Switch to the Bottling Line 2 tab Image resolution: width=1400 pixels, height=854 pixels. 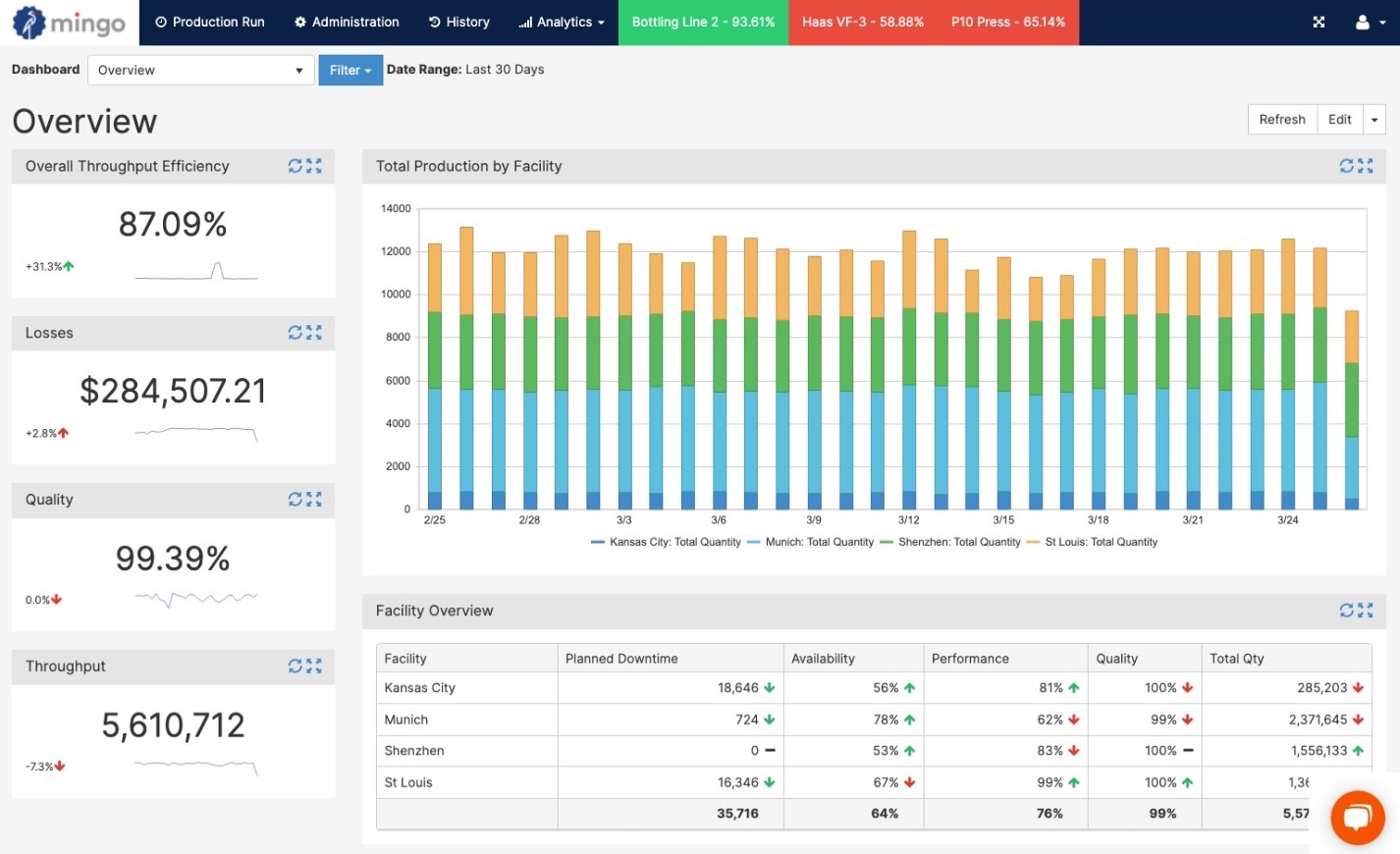click(703, 22)
